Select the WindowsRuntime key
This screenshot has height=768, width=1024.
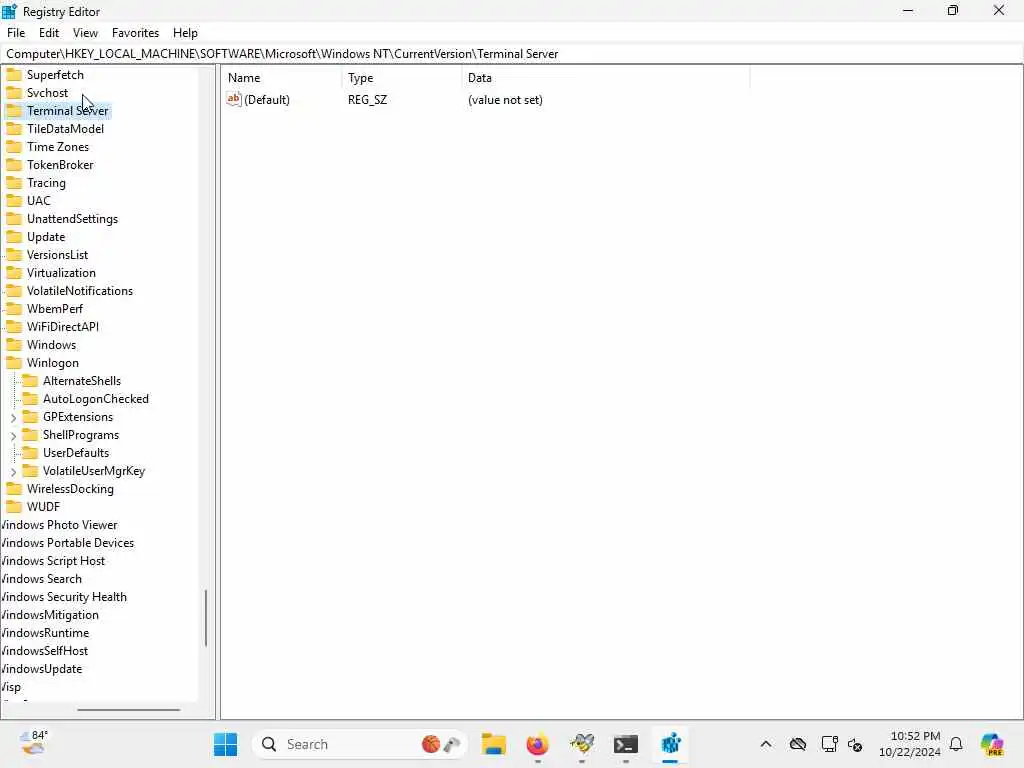pos(45,633)
